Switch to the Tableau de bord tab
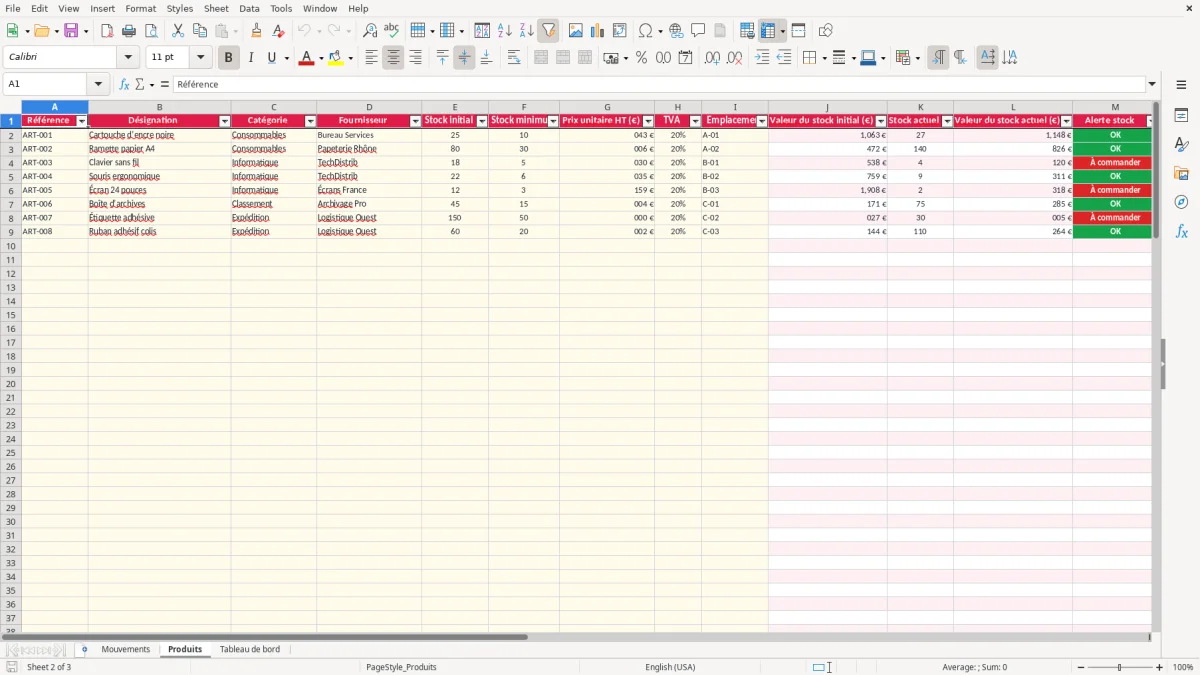Image resolution: width=1200 pixels, height=675 pixels. click(x=250, y=649)
